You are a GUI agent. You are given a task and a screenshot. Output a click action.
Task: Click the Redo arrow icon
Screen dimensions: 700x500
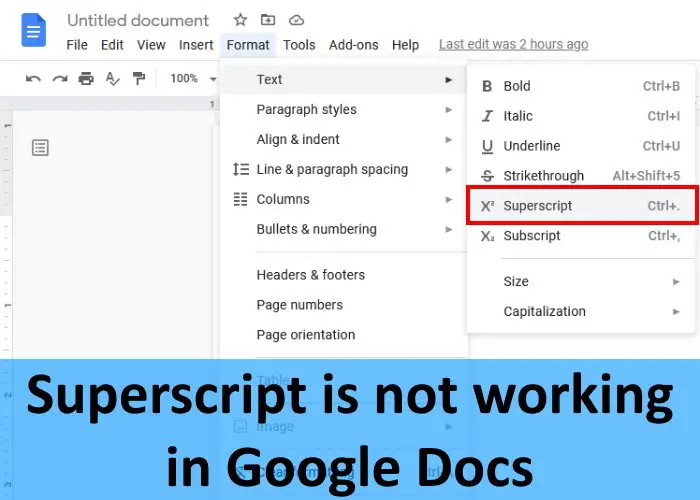pyautogui.click(x=60, y=79)
